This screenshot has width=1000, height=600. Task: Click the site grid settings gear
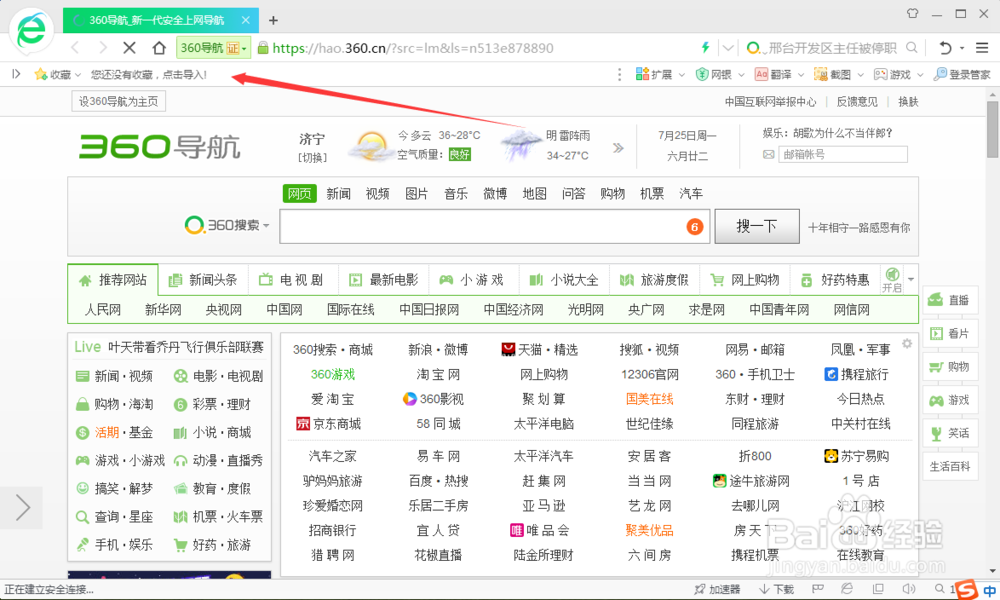(x=907, y=344)
